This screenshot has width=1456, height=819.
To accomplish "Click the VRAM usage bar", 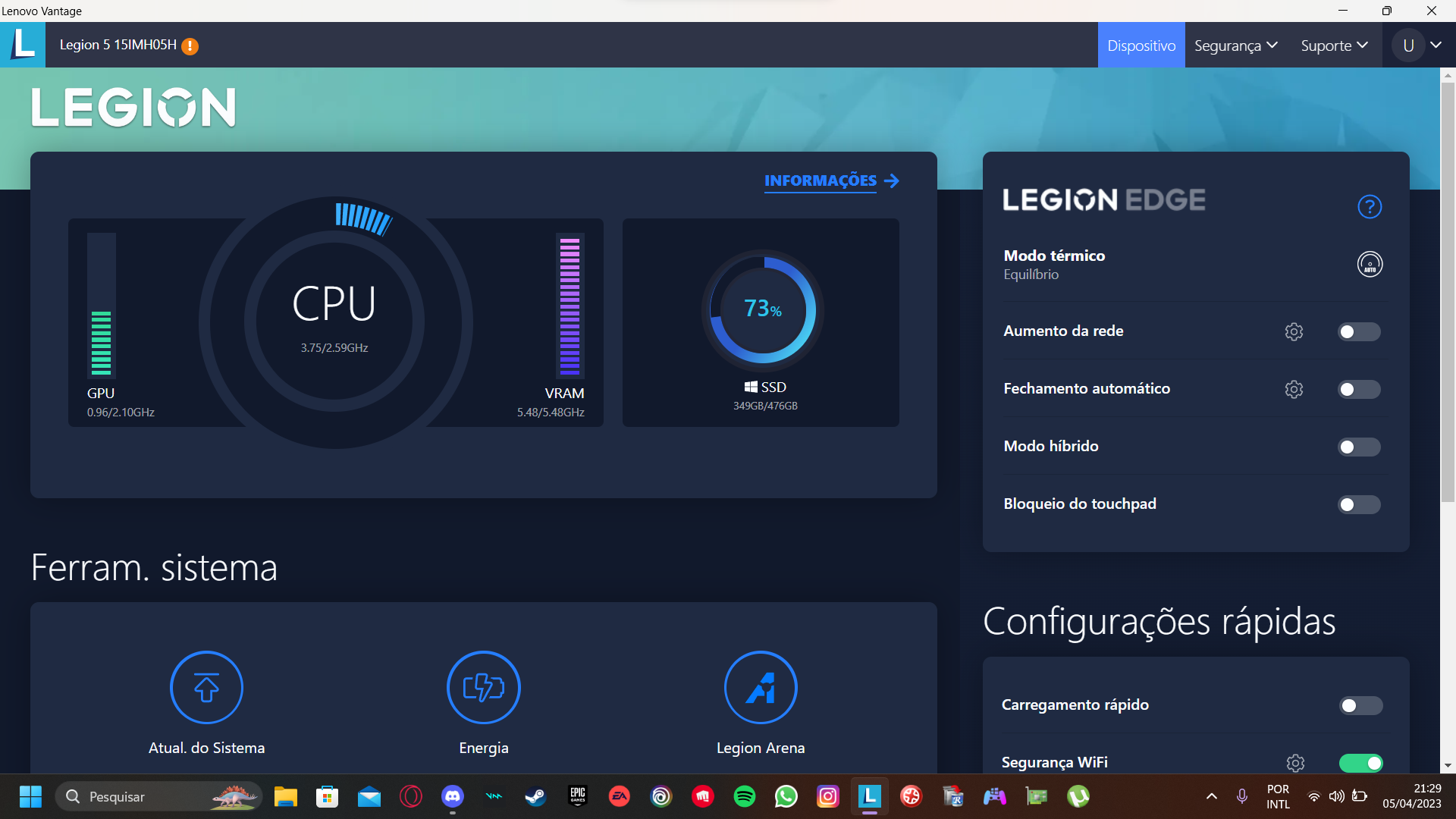I will pos(570,305).
